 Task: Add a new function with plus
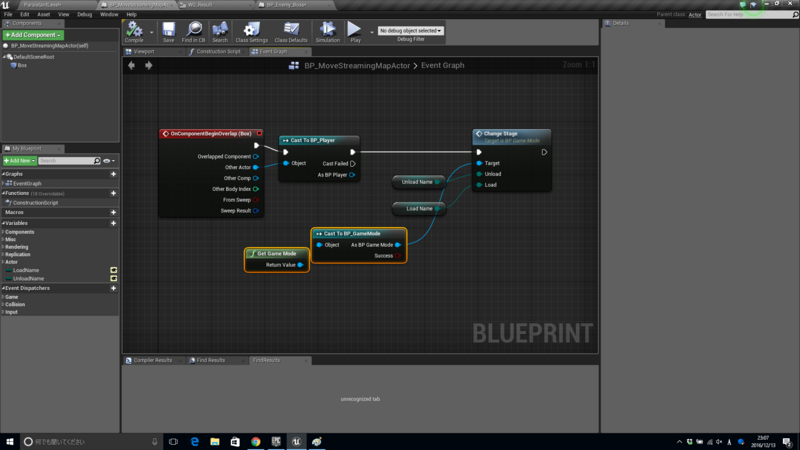[113, 193]
